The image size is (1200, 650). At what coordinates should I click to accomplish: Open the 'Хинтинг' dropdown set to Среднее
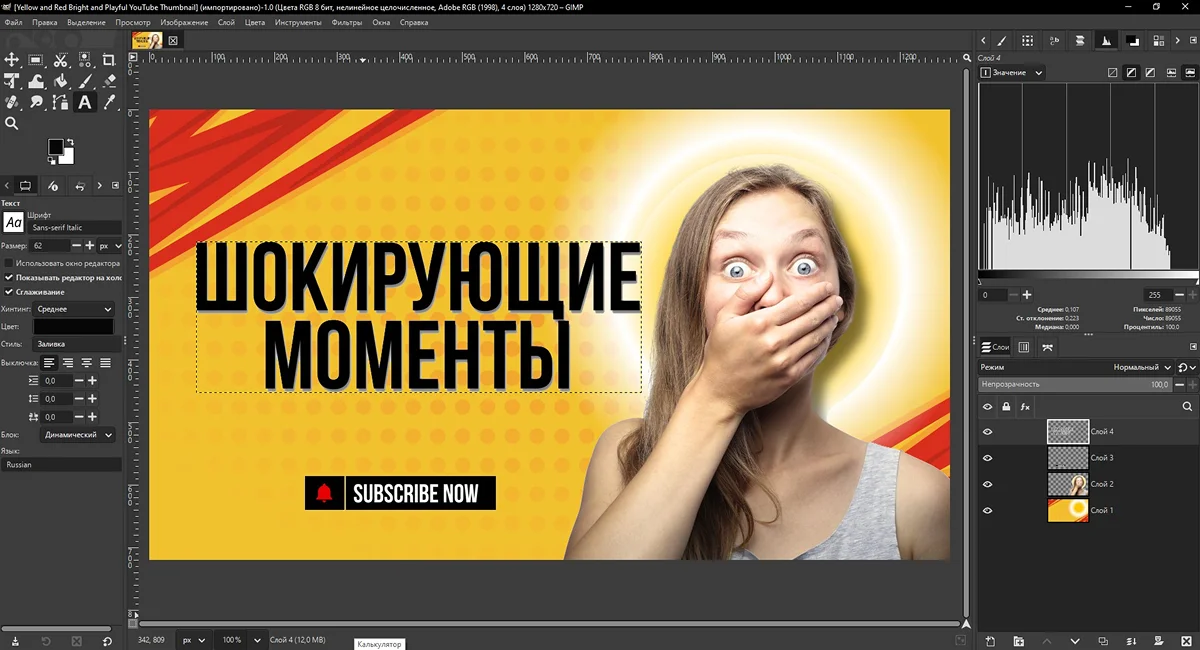click(x=75, y=310)
